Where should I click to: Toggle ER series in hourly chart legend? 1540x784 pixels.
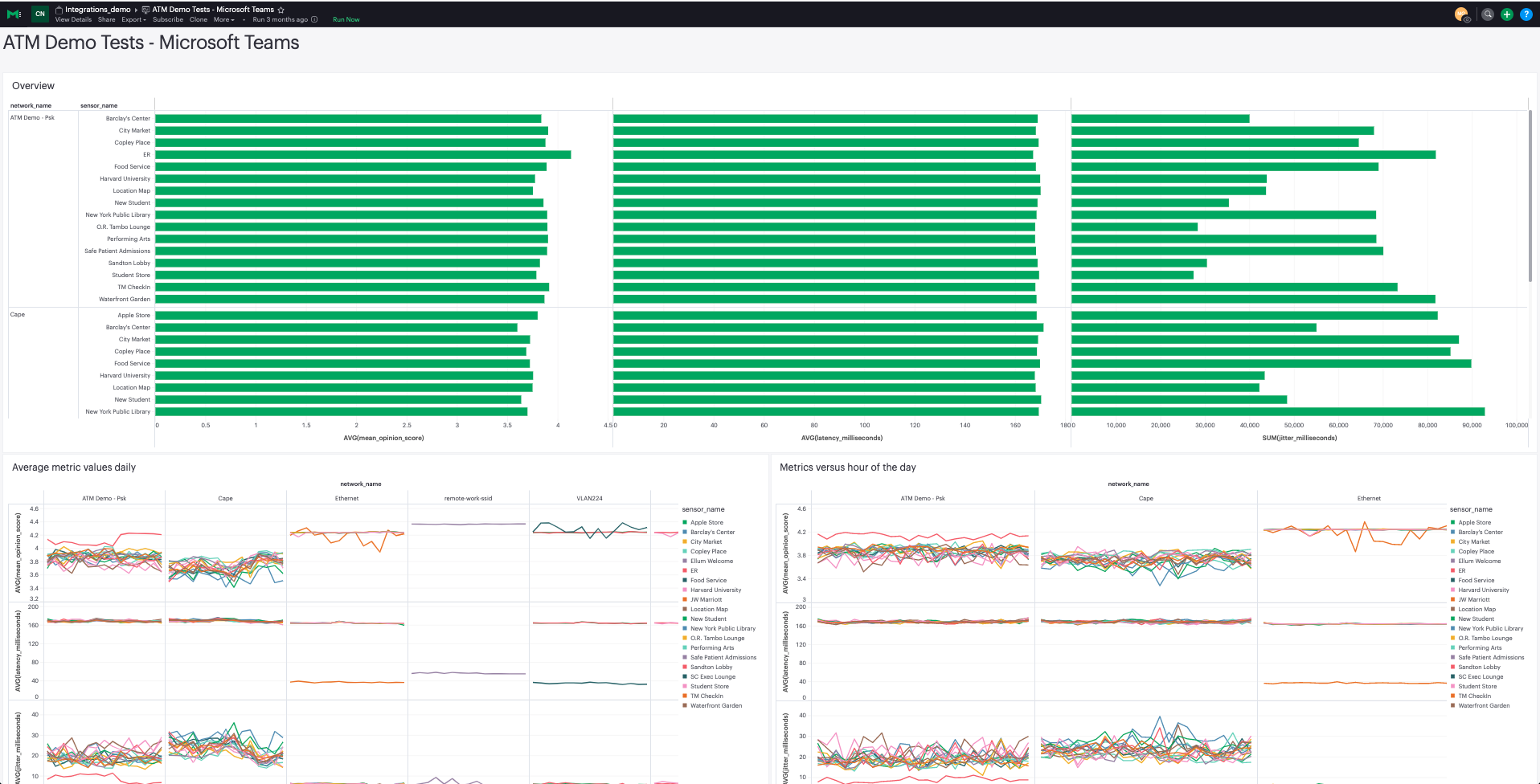1458,570
